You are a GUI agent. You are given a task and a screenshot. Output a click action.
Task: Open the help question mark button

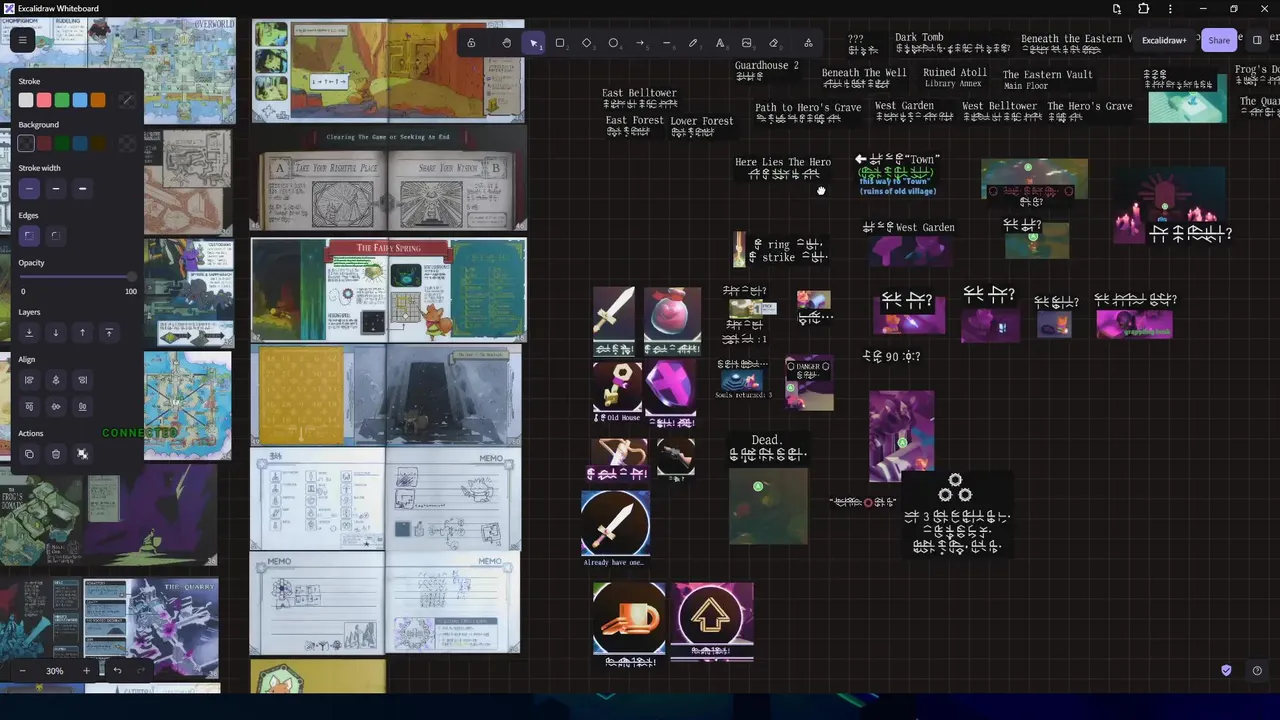click(1257, 671)
